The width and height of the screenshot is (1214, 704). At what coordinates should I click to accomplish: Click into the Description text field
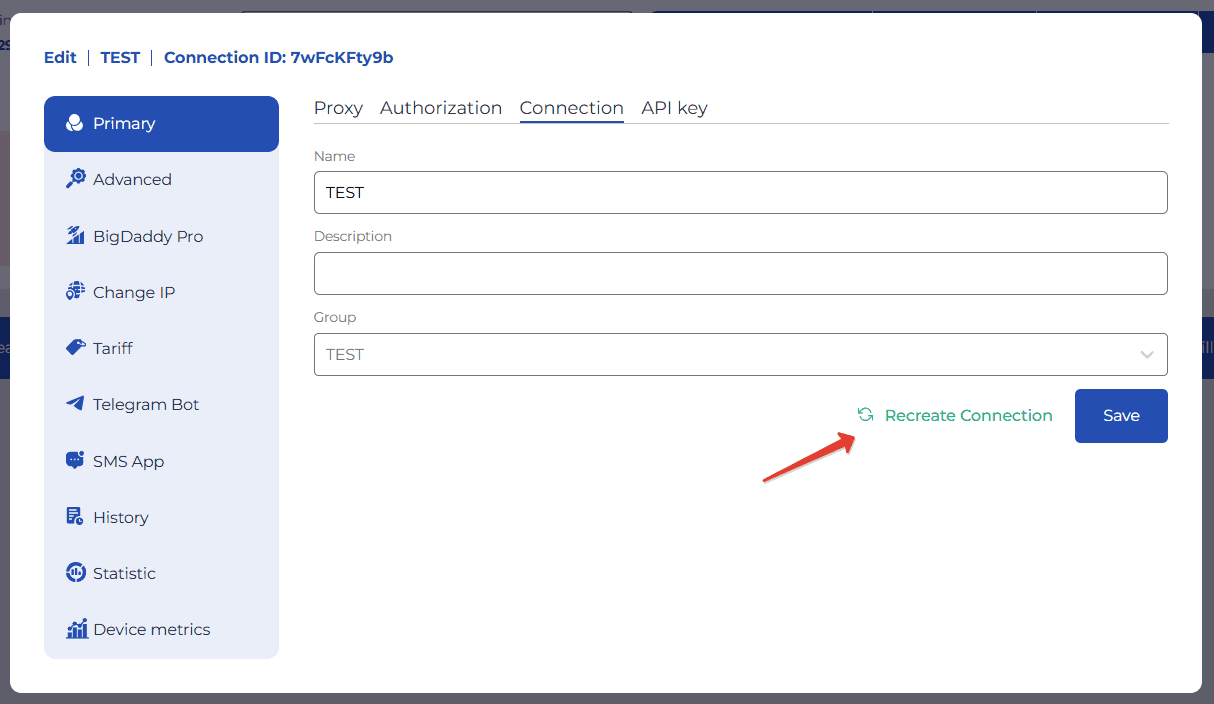(x=740, y=274)
